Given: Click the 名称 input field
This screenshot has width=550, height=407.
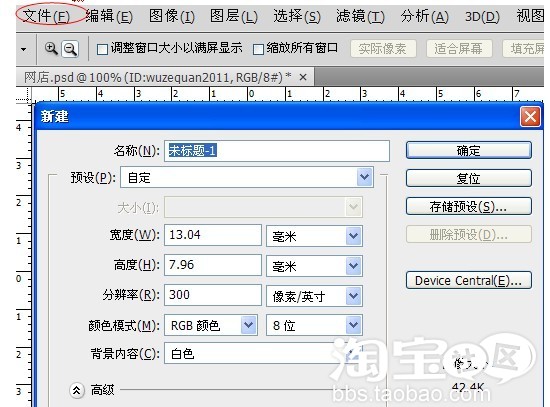Looking at the screenshot, I should pyautogui.click(x=277, y=151).
